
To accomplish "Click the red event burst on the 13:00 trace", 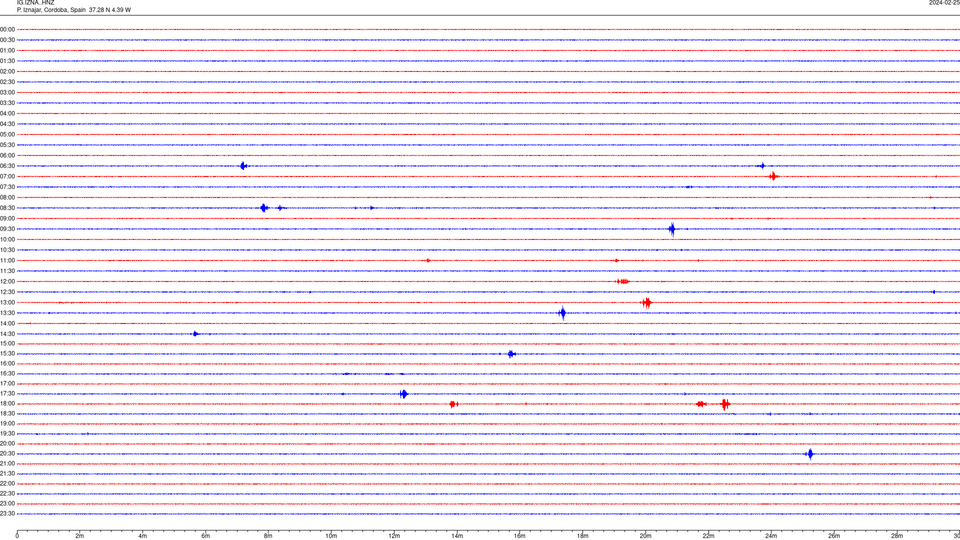I will tap(647, 302).
